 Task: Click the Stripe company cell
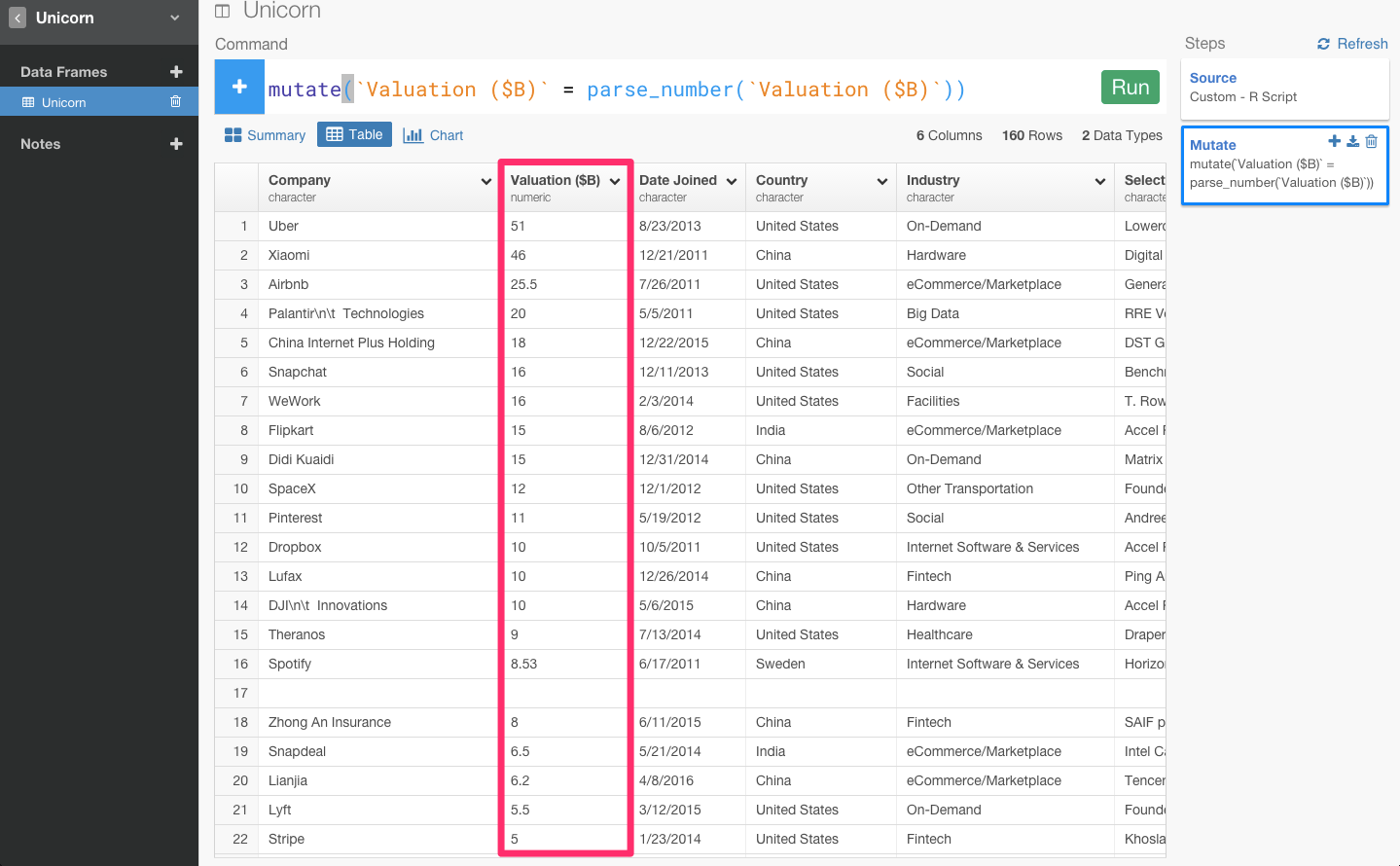tap(377, 839)
